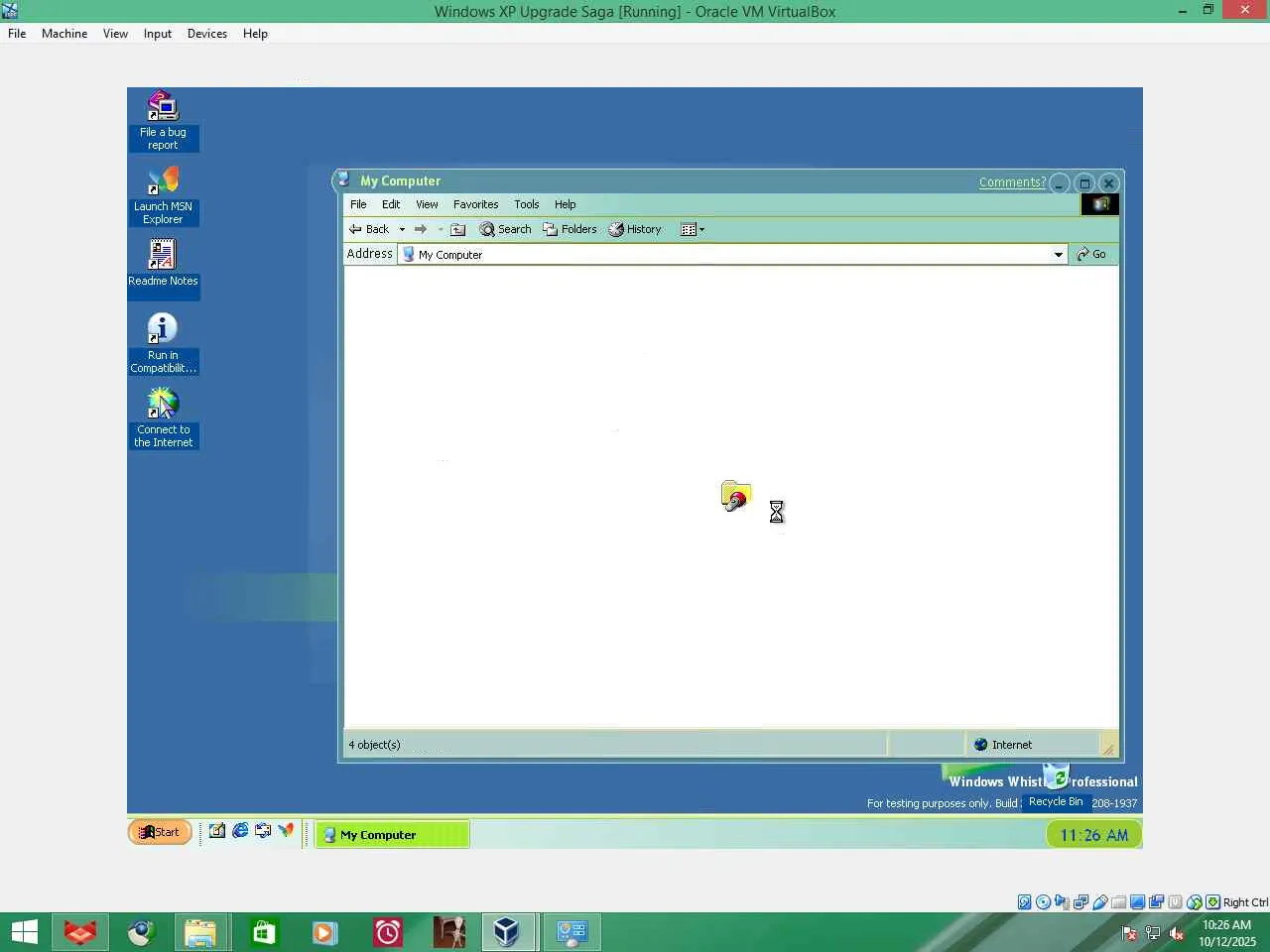
Task: Open the Favorites menu
Action: 476,204
